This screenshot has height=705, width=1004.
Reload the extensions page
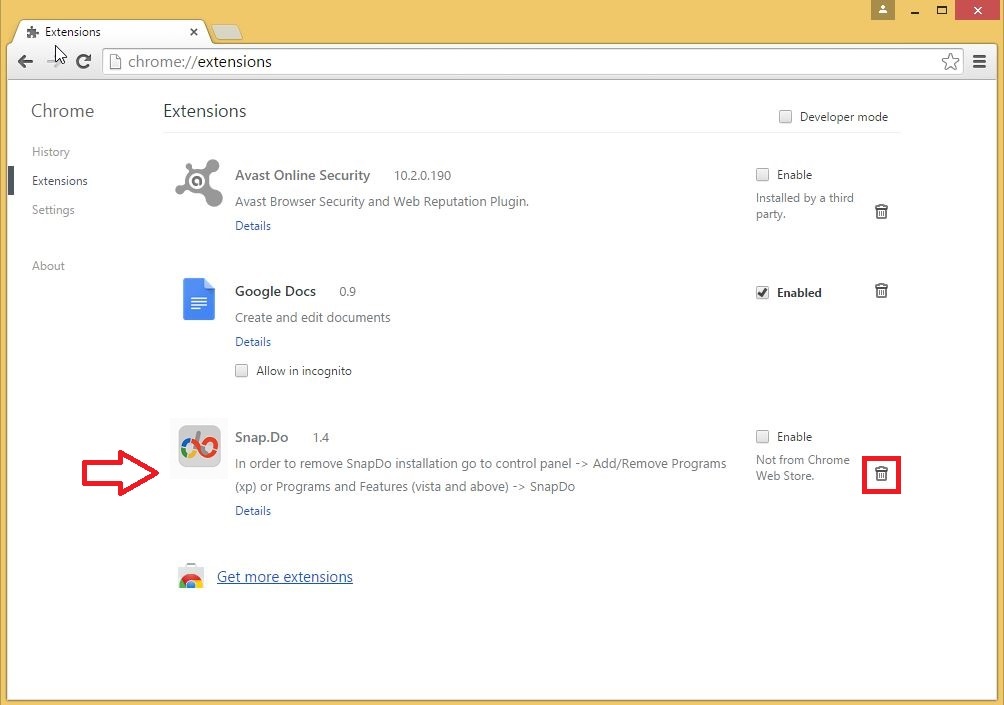pos(84,61)
